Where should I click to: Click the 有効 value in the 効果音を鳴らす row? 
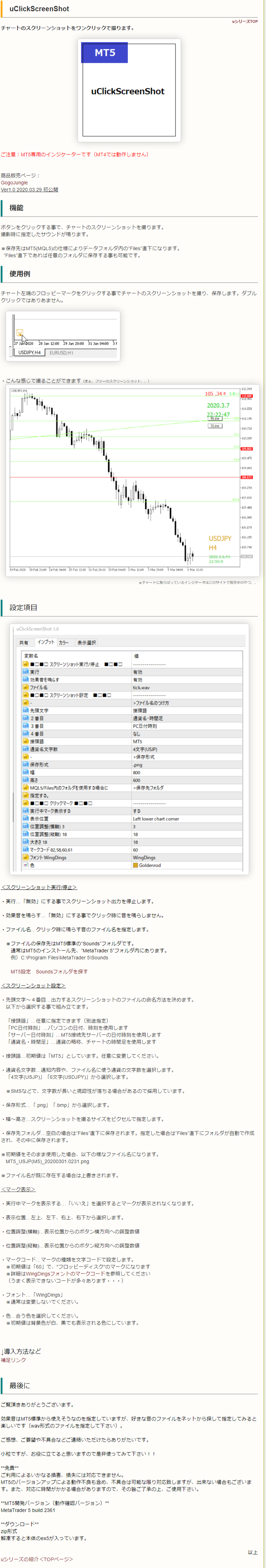coord(138,679)
